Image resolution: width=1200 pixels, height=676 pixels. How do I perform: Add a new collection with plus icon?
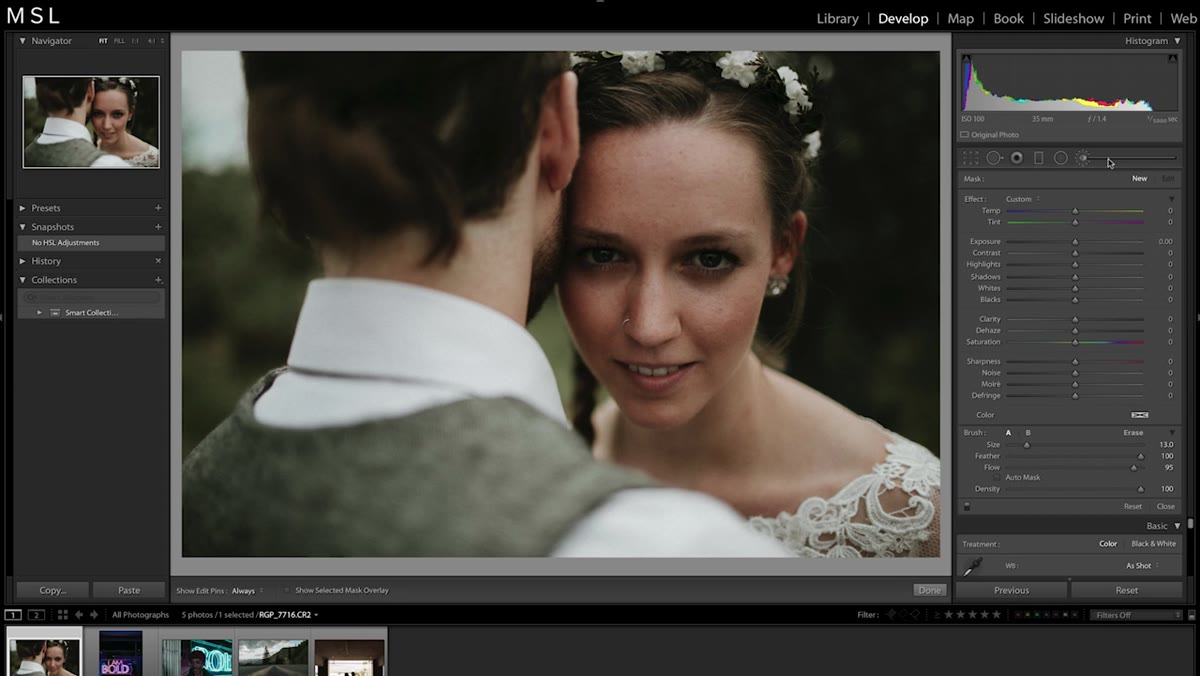tap(158, 280)
